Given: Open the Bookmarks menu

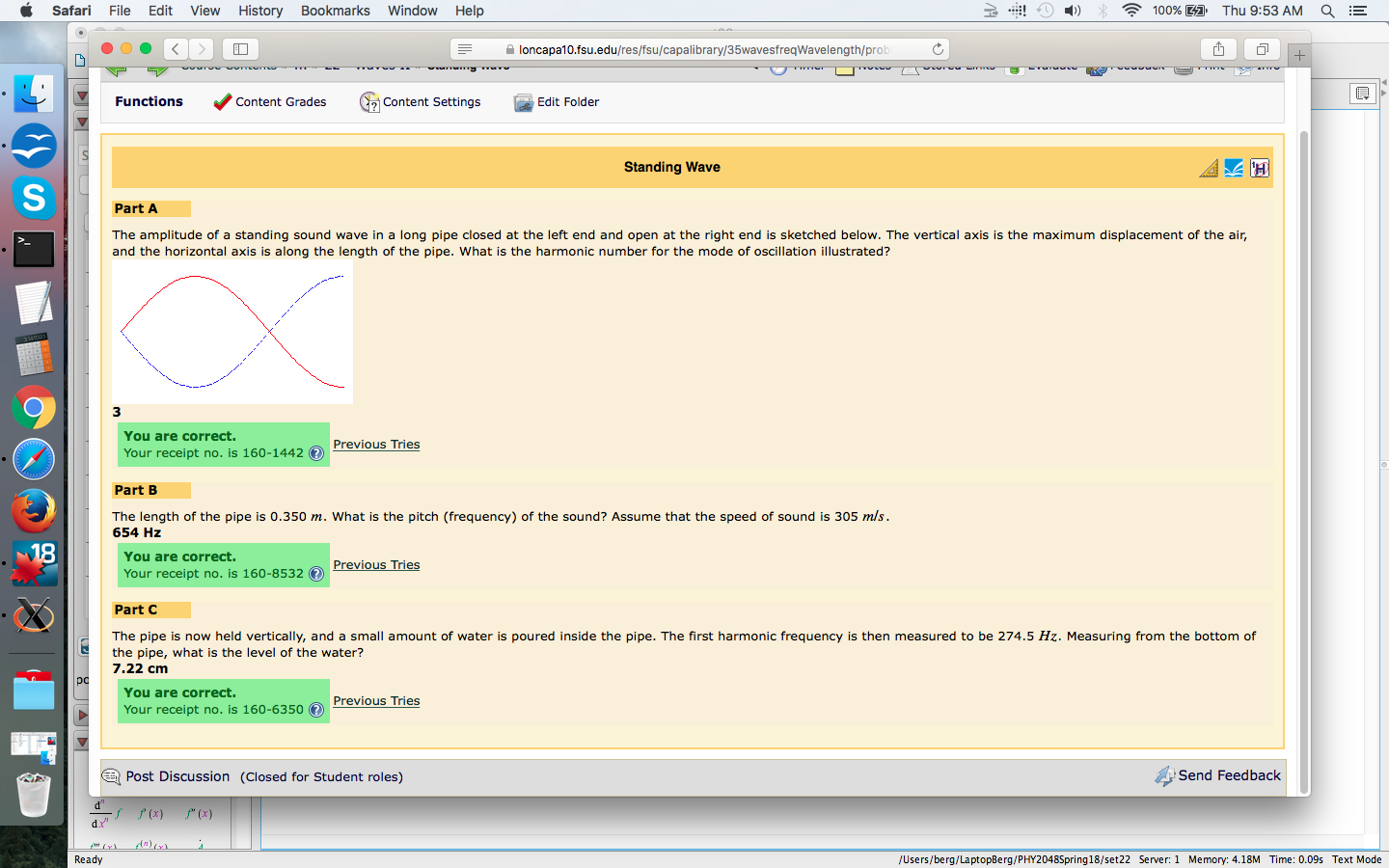Looking at the screenshot, I should tap(335, 11).
